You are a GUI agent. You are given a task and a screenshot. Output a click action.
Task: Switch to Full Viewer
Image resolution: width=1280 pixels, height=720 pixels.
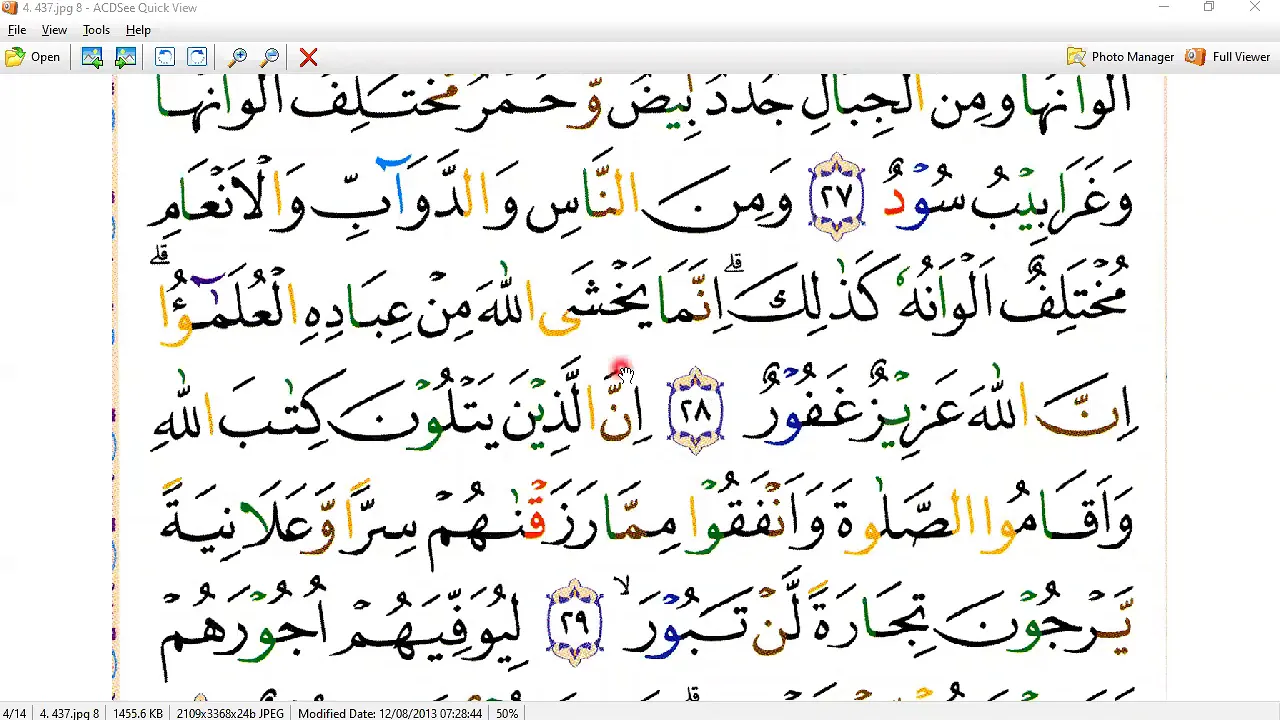1228,57
